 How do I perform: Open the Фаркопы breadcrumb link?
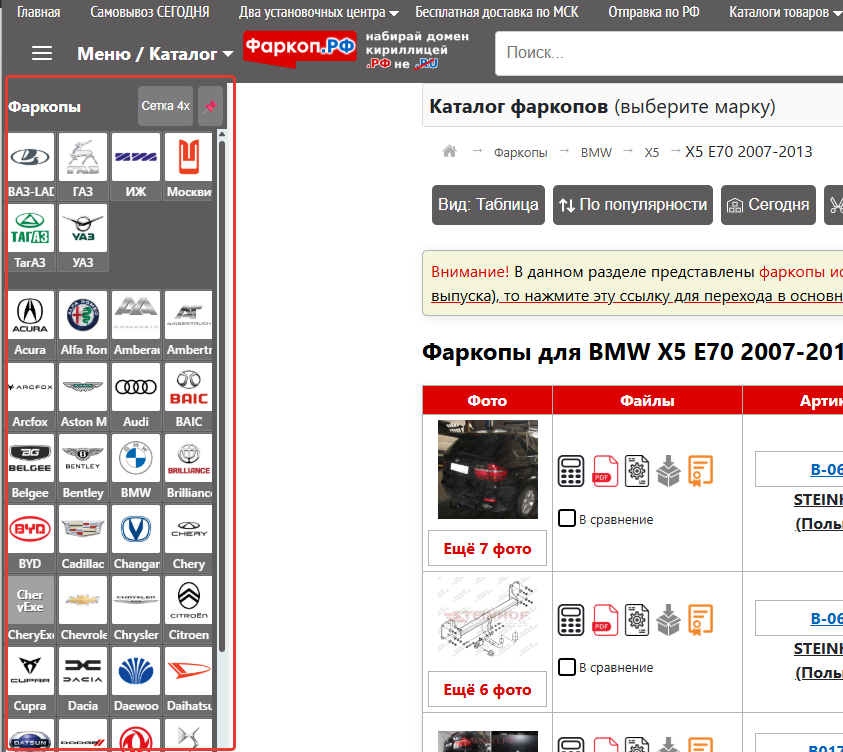click(x=520, y=153)
